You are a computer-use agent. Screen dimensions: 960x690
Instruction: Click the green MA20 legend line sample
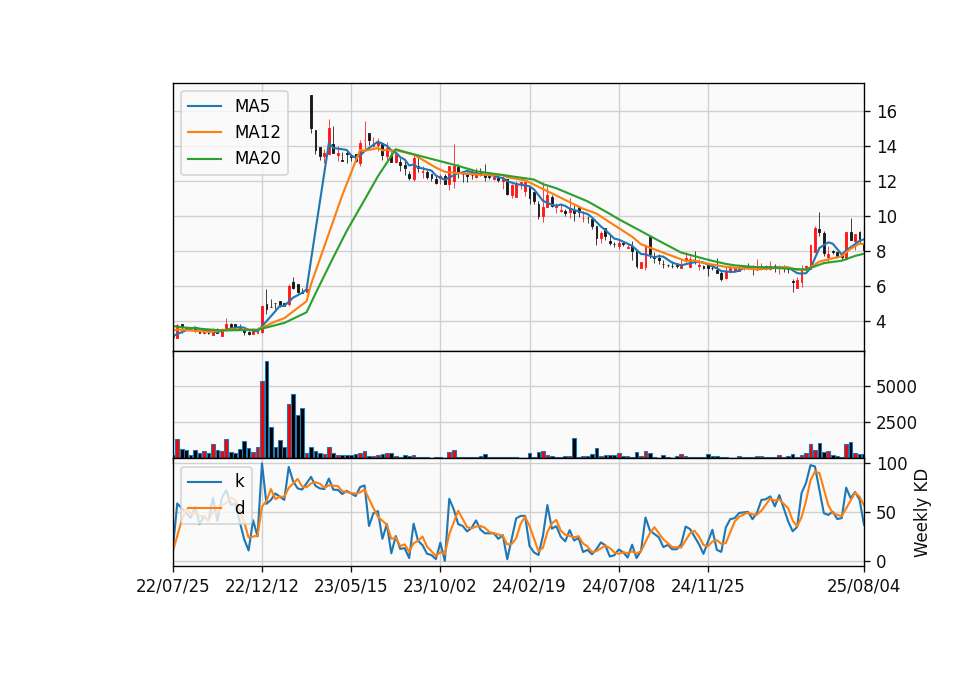tap(204, 158)
